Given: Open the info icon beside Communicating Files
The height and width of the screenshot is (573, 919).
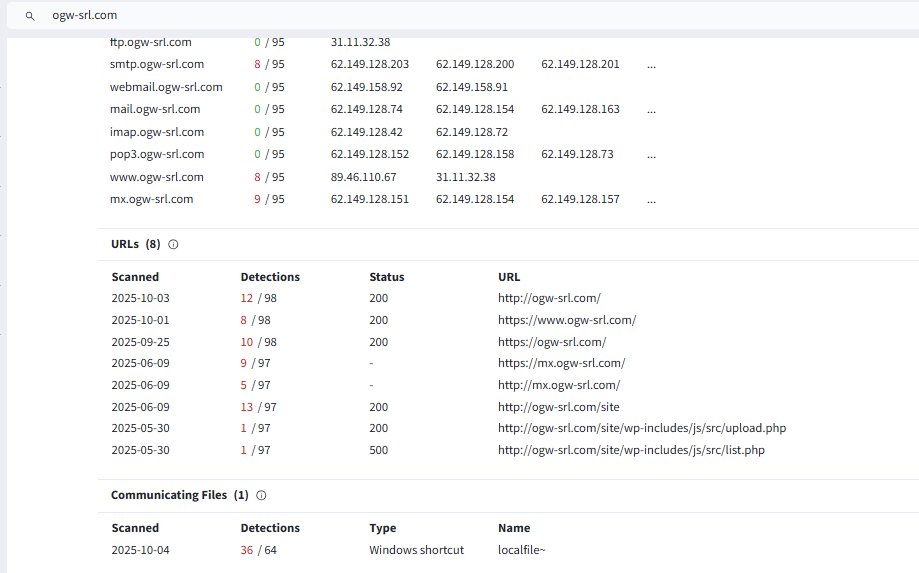Looking at the screenshot, I should point(261,495).
